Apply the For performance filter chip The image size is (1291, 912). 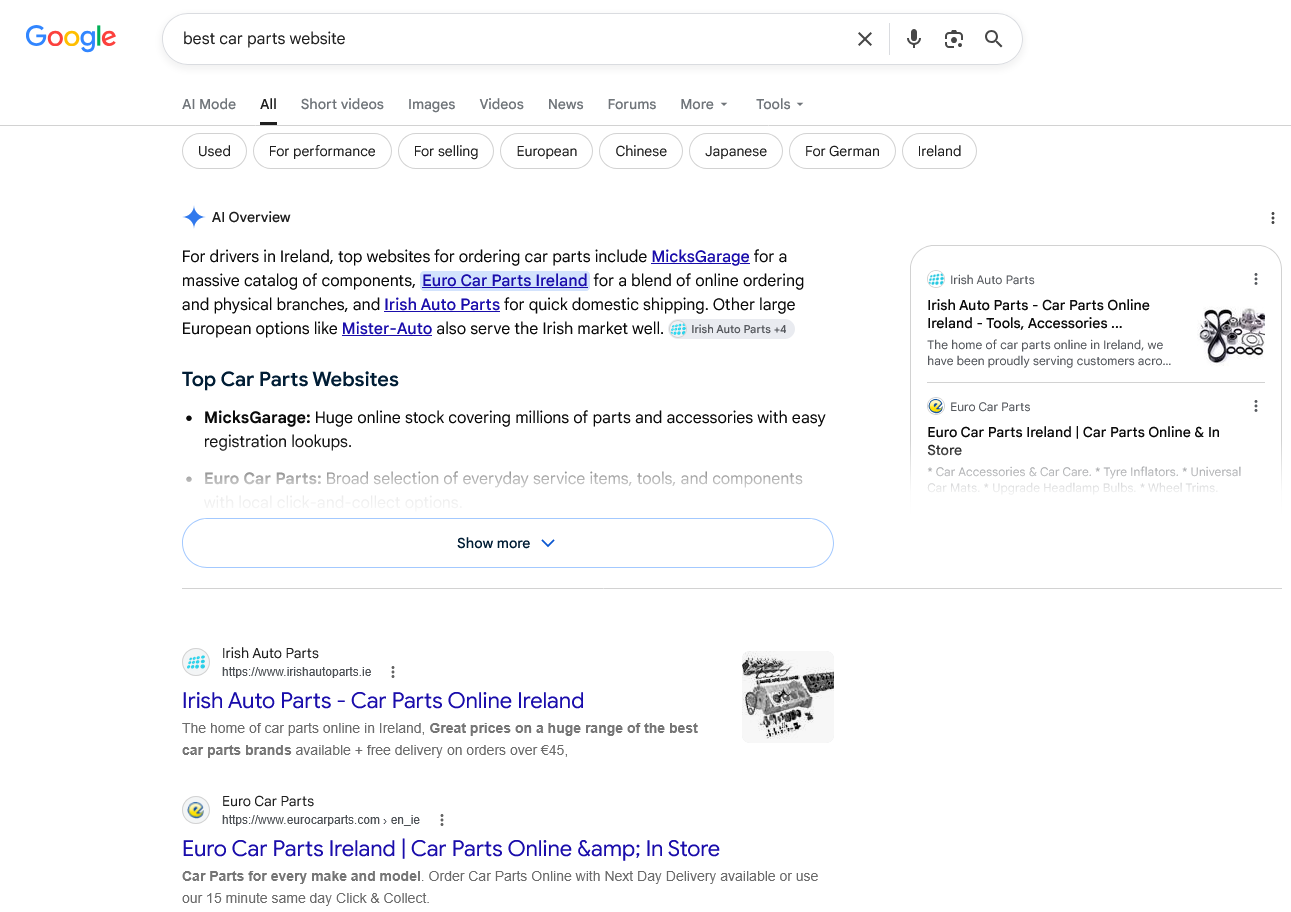coord(322,151)
